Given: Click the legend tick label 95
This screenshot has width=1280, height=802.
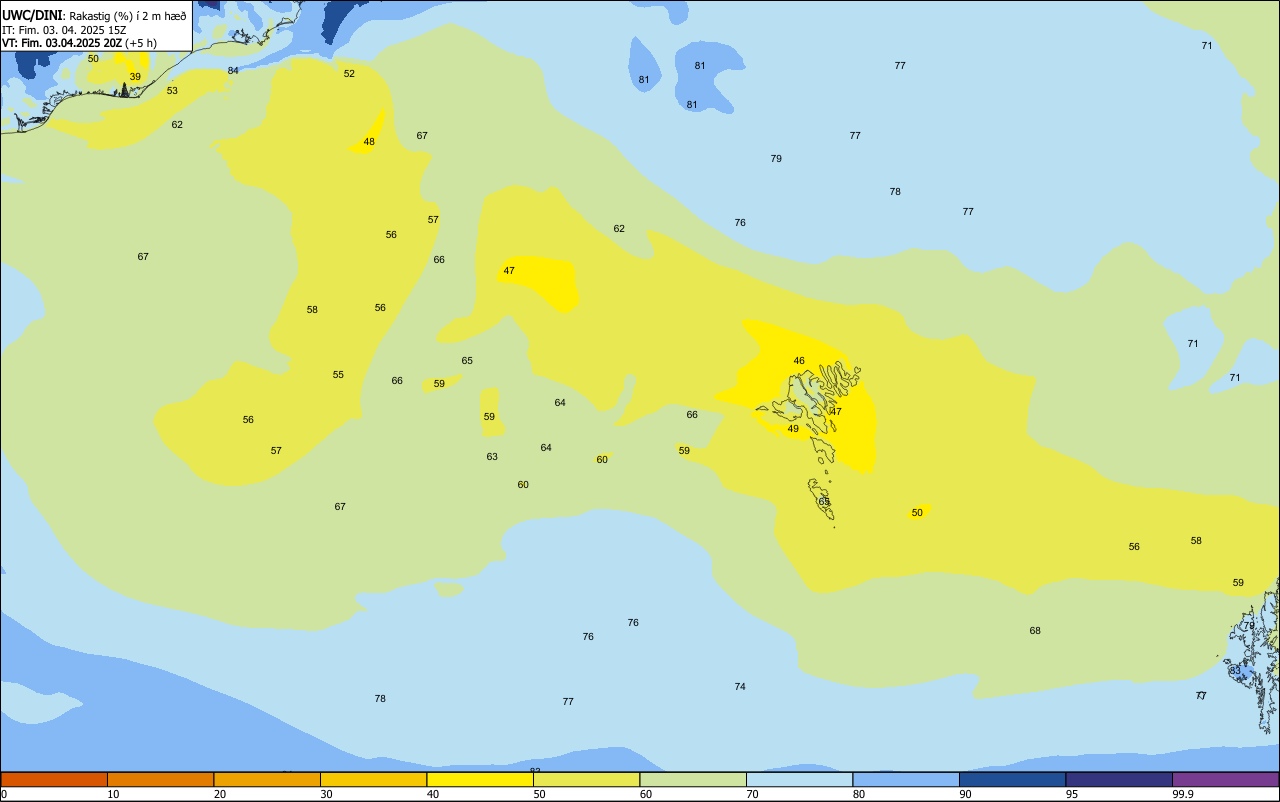Looking at the screenshot, I should [1072, 794].
